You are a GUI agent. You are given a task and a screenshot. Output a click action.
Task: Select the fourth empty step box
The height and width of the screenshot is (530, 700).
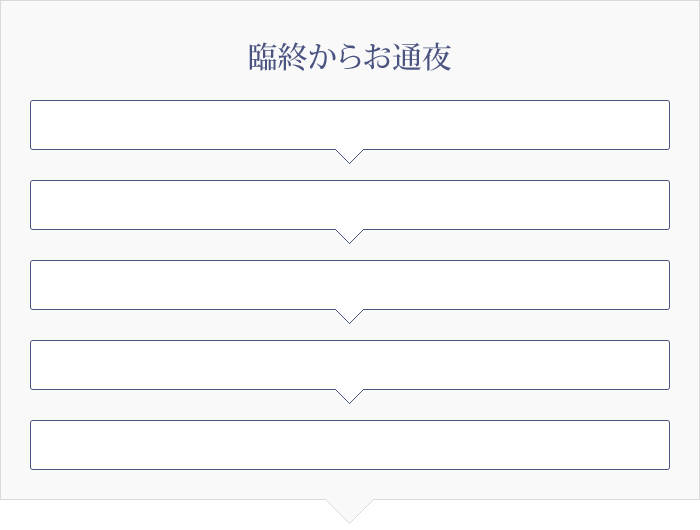click(350, 365)
